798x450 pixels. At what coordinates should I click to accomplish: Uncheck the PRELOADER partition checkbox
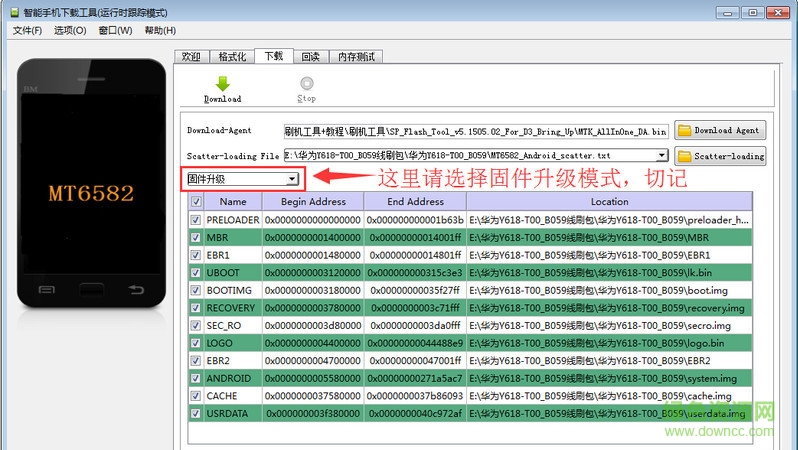coord(195,219)
